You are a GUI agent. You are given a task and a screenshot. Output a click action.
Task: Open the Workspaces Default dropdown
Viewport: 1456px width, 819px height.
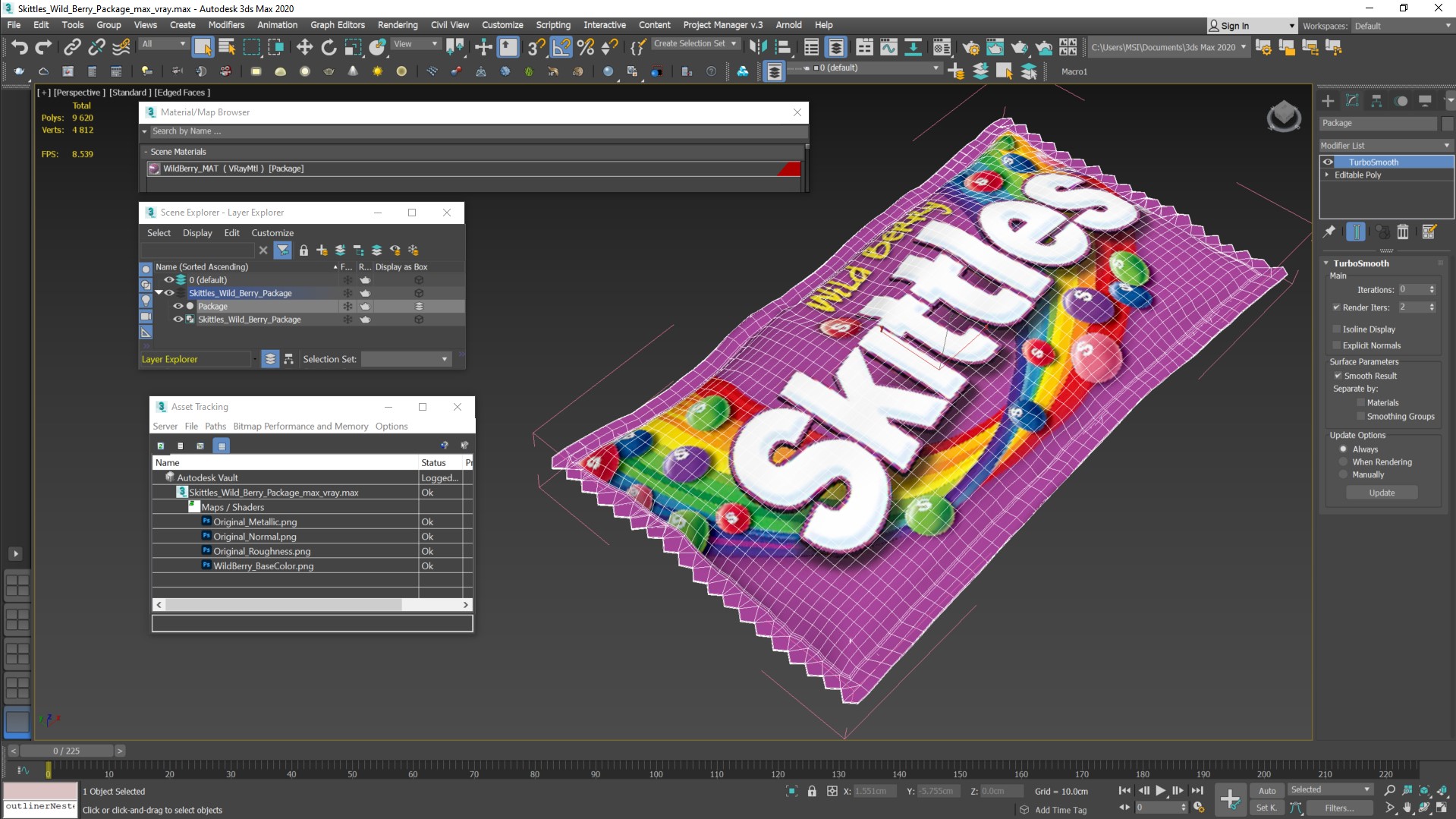coord(1402,26)
